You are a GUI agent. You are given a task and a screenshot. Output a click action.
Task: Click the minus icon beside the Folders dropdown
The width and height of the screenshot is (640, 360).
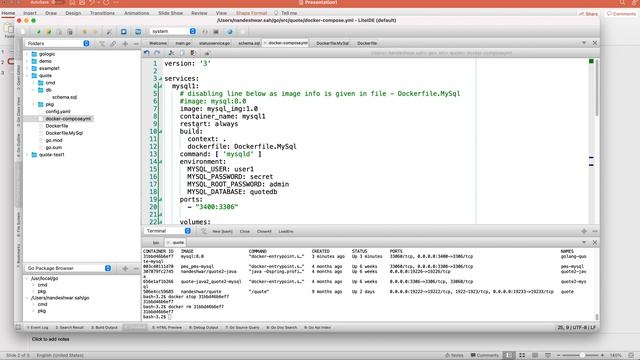tap(136, 43)
